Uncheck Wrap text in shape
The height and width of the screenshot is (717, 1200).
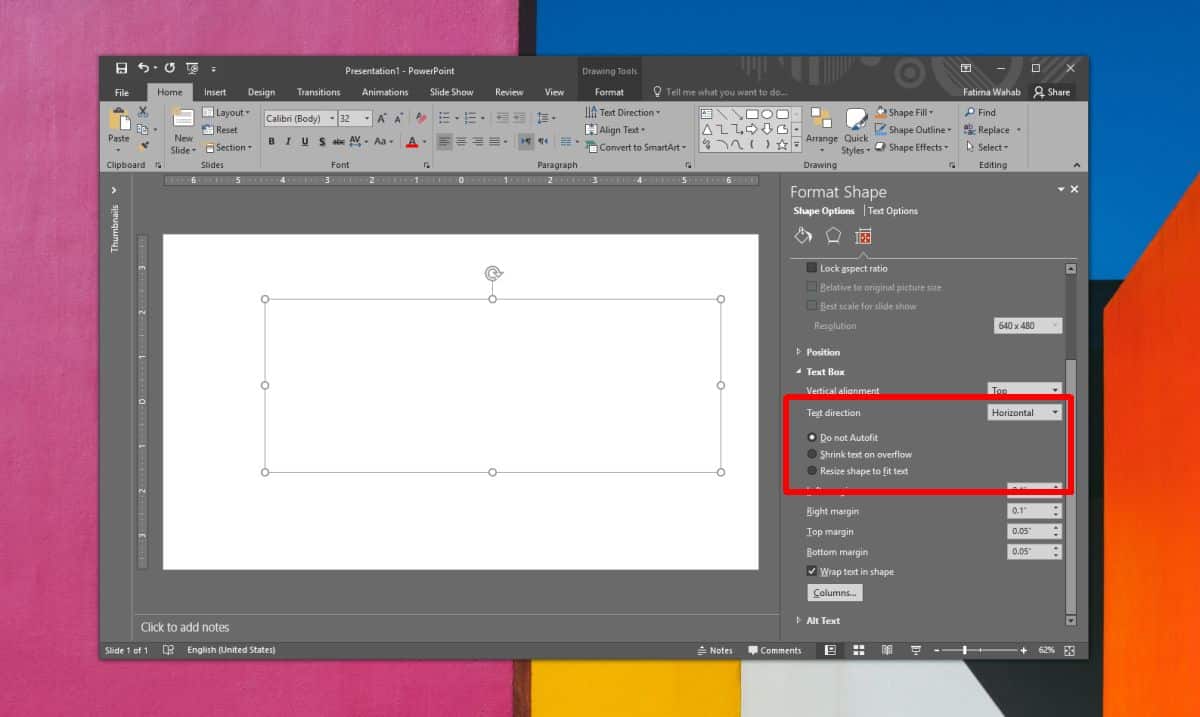coord(811,571)
